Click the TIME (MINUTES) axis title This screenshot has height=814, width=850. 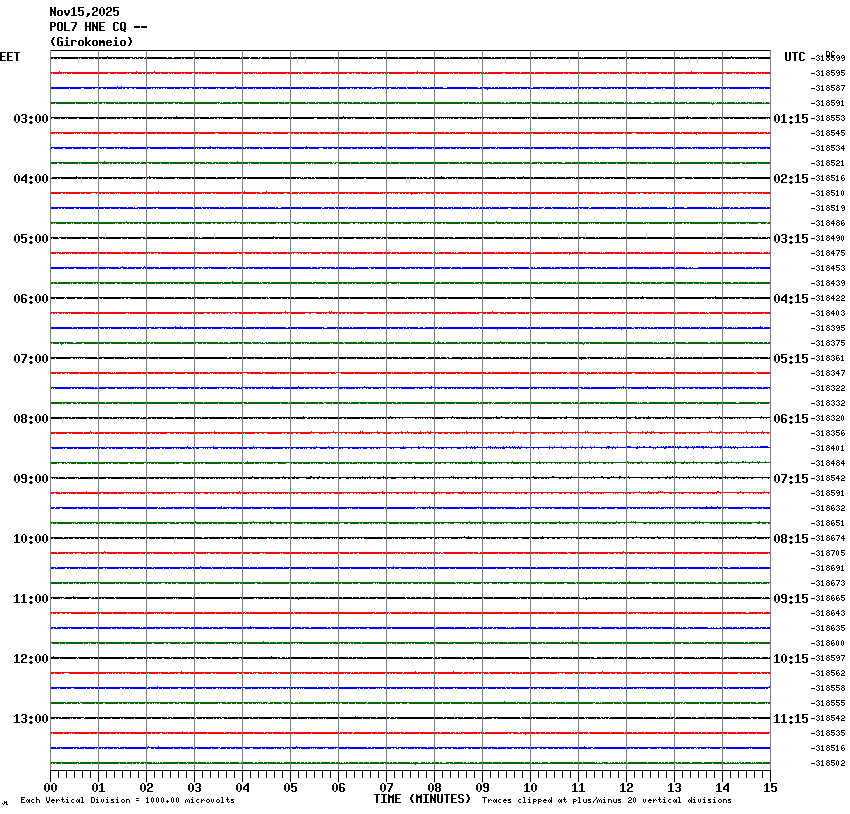coord(422,799)
